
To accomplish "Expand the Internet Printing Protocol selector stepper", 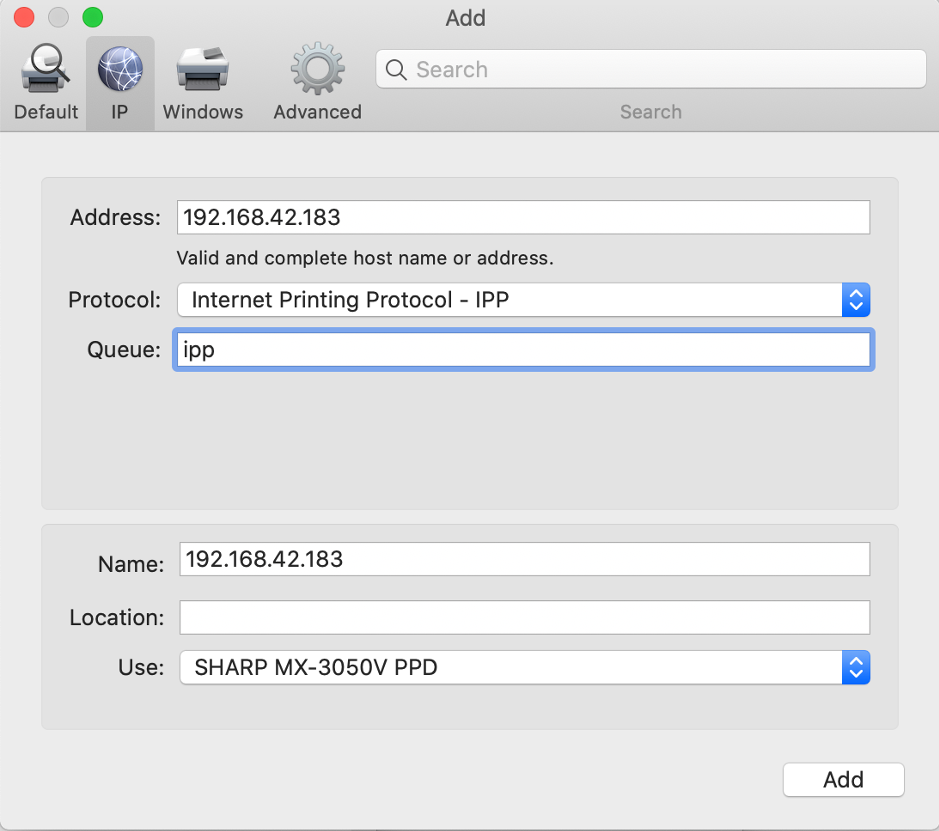I will [x=855, y=300].
